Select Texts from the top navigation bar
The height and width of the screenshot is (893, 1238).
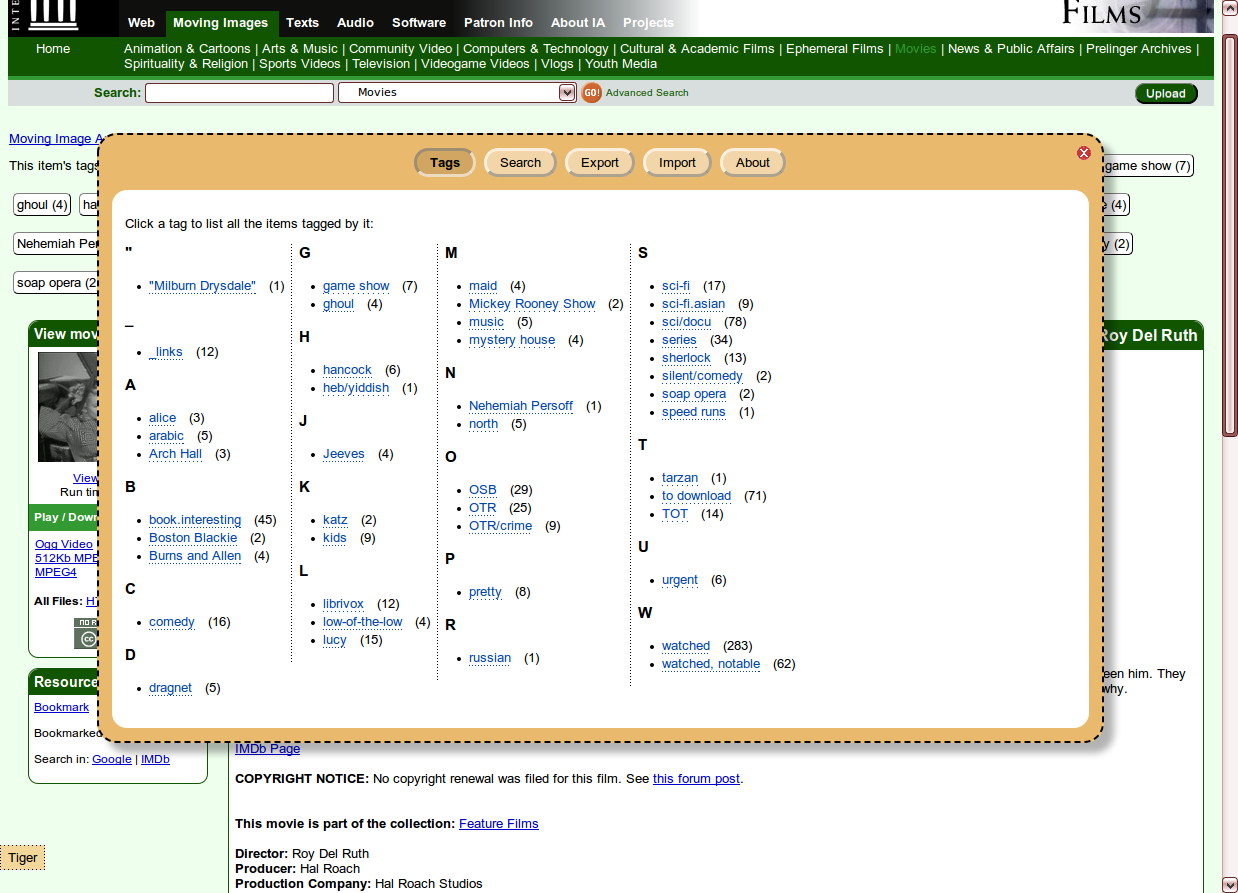tap(302, 22)
